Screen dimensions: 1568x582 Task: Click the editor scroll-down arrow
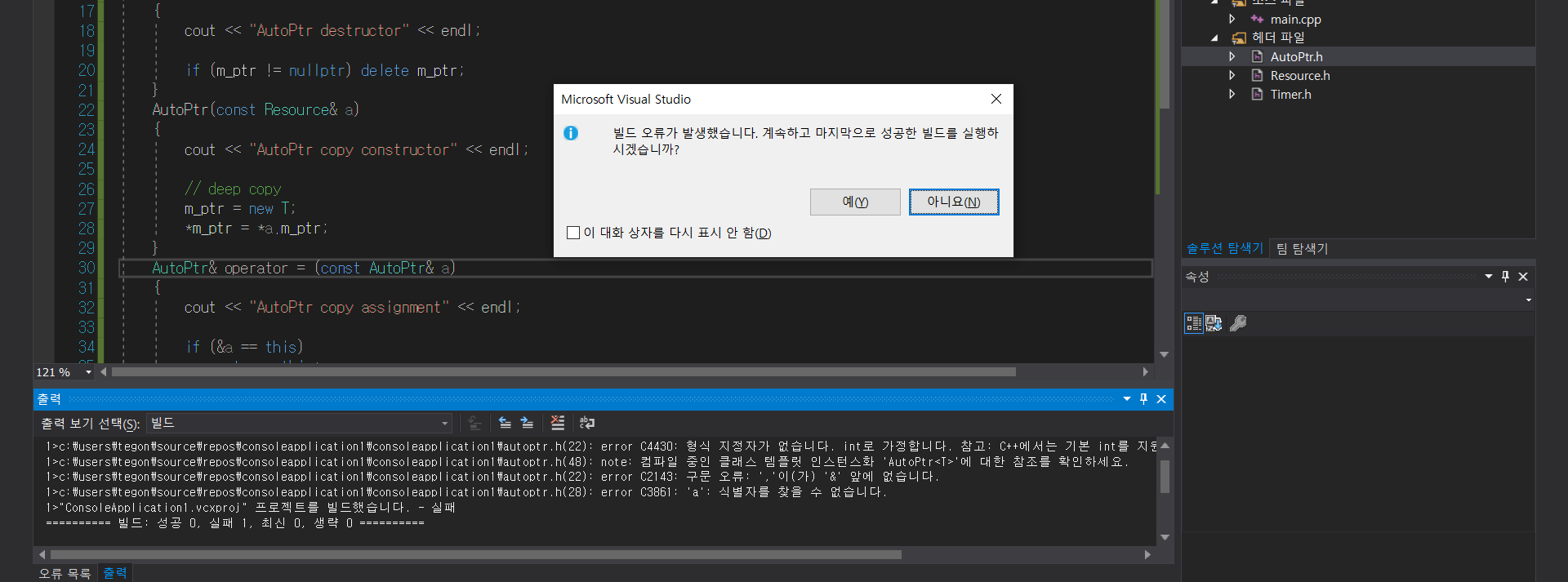[1165, 354]
